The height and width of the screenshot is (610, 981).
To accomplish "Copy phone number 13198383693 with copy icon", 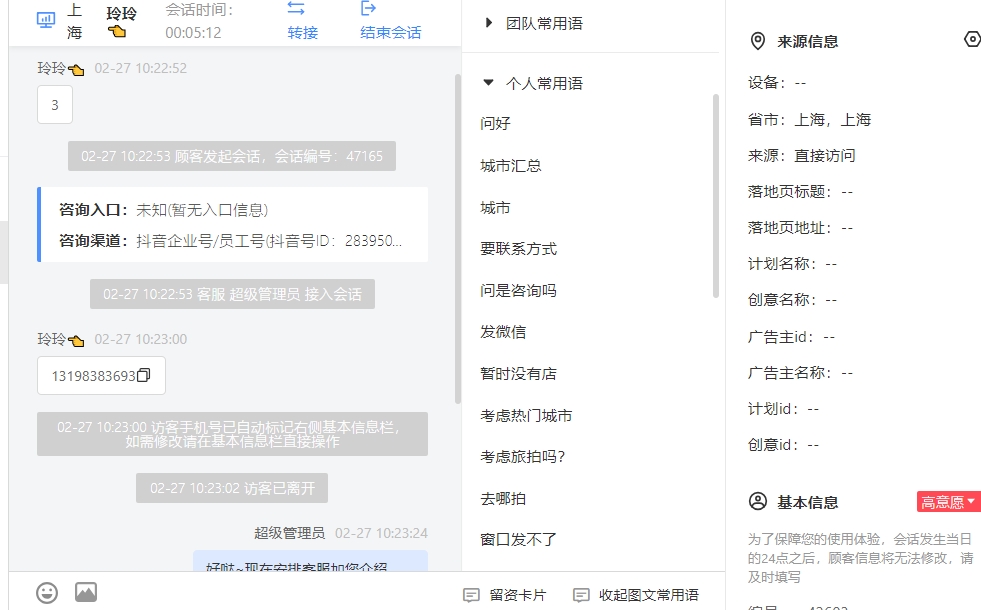I will tap(143, 375).
